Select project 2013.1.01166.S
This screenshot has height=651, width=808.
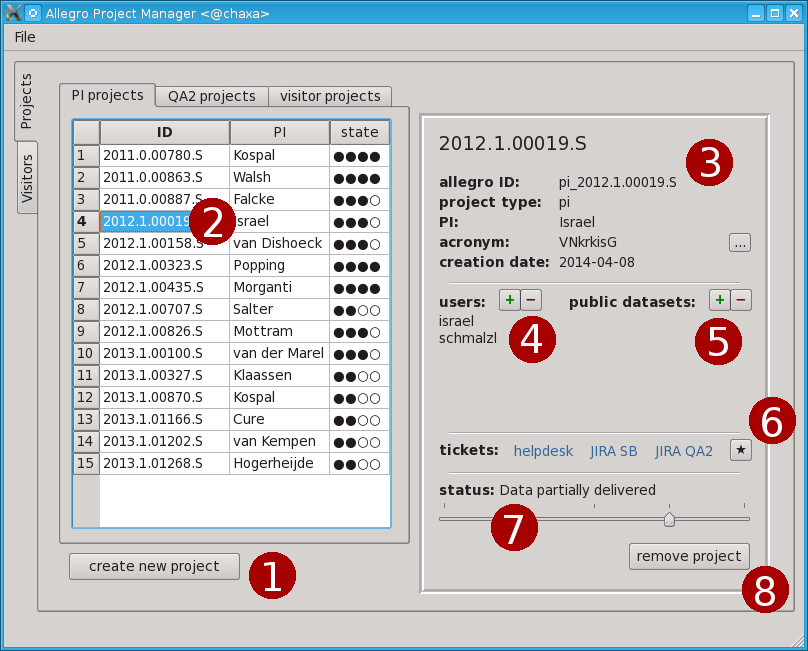point(164,420)
